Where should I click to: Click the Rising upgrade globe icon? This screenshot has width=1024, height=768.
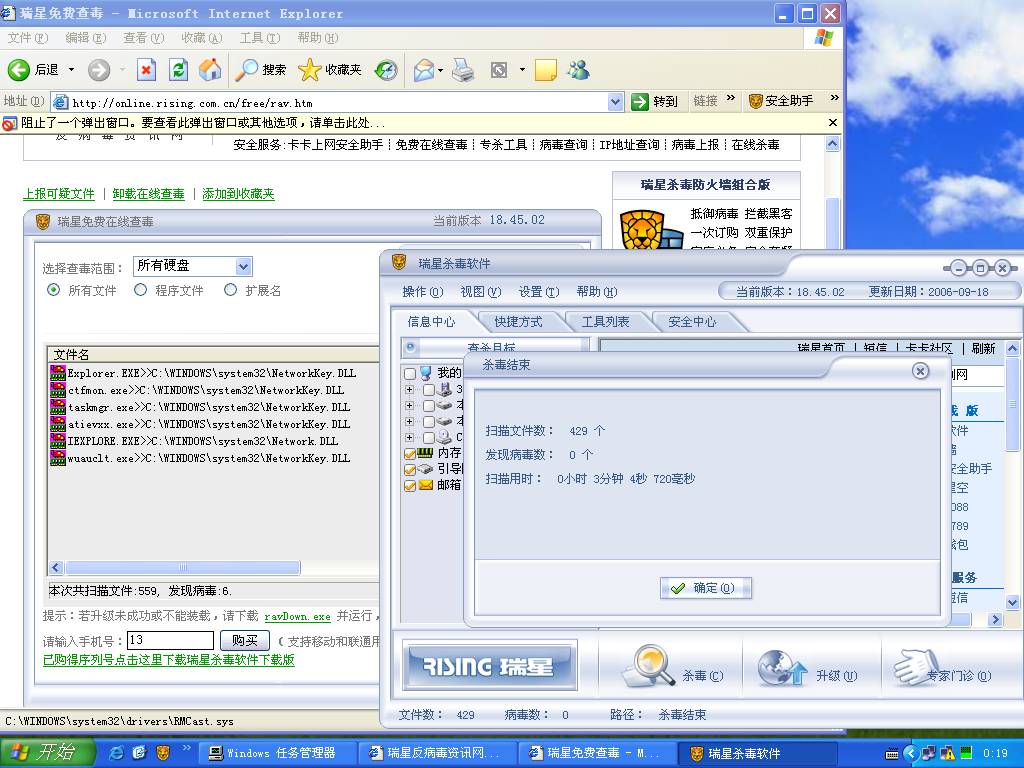[782, 667]
